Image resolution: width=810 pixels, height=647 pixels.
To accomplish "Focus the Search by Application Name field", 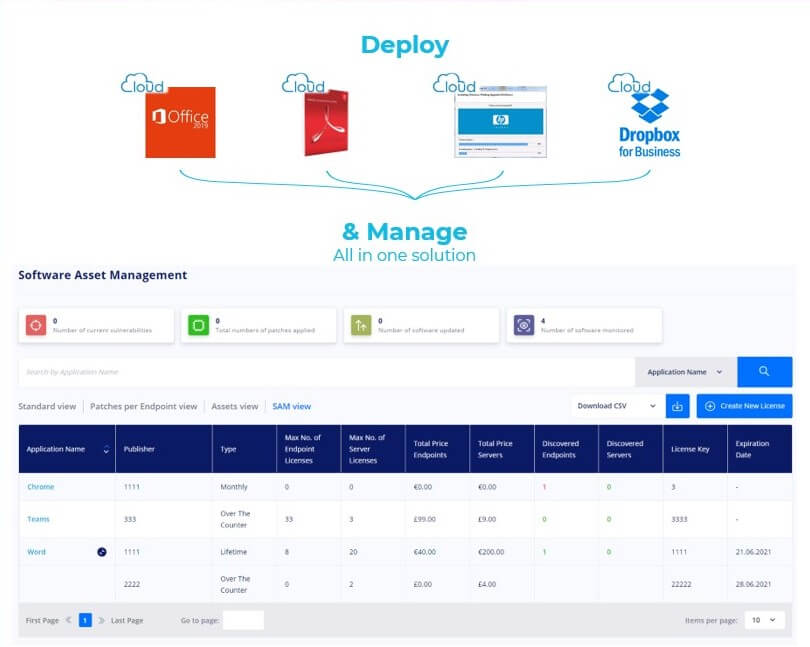I will pos(326,372).
